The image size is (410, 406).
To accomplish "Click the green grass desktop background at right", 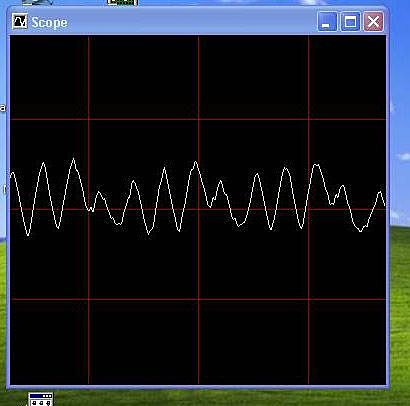I will [400, 317].
